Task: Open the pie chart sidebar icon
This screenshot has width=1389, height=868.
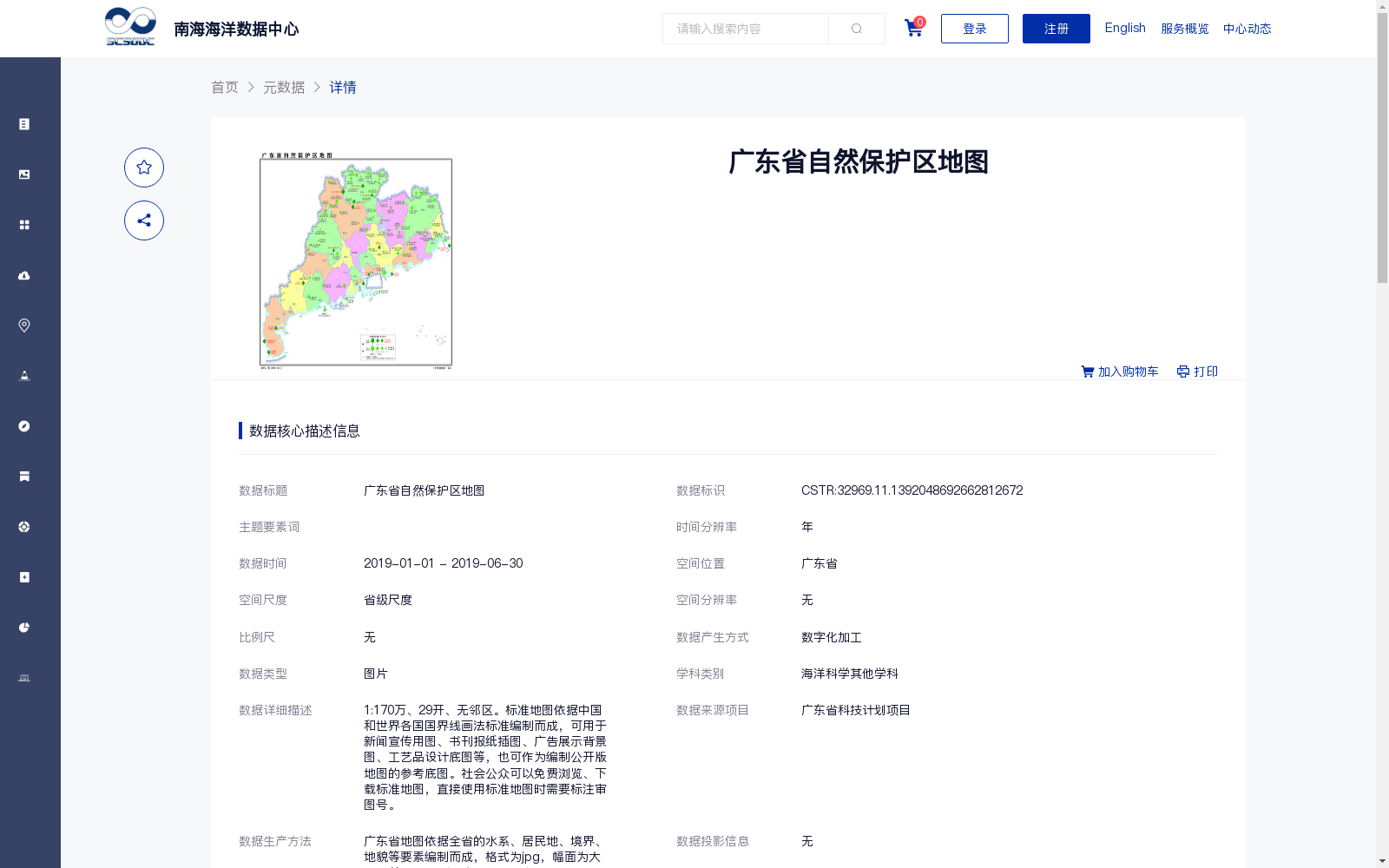Action: (x=24, y=628)
